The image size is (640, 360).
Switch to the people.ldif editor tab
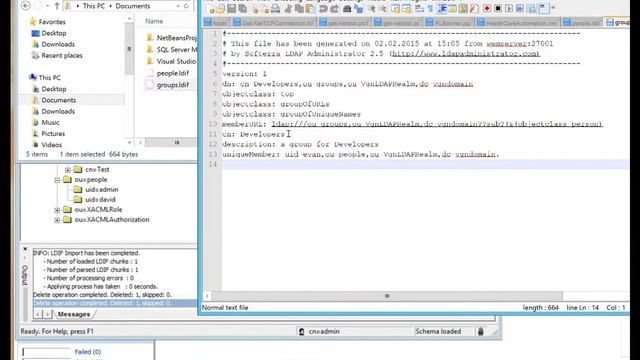(583, 22)
